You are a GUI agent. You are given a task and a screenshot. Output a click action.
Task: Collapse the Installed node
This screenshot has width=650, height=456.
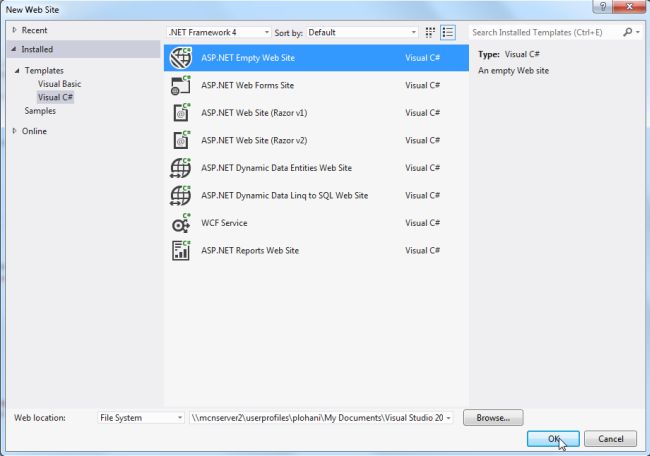tap(14, 49)
